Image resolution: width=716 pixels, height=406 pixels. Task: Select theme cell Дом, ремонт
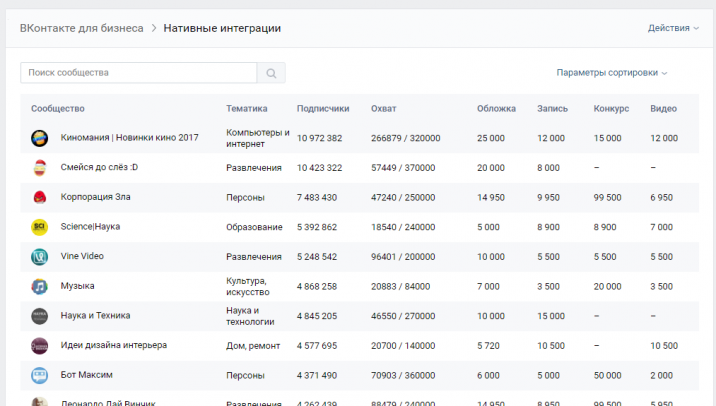pyautogui.click(x=253, y=346)
